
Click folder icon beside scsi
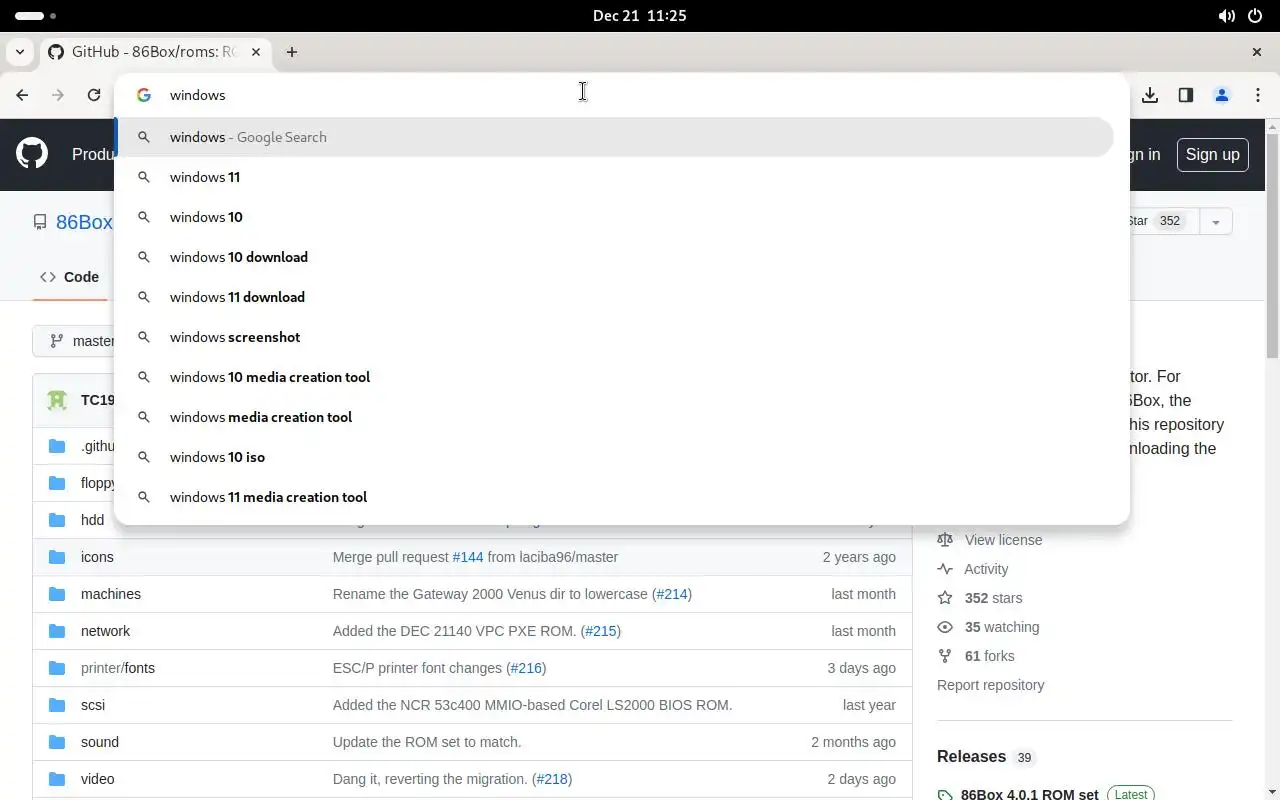57,705
